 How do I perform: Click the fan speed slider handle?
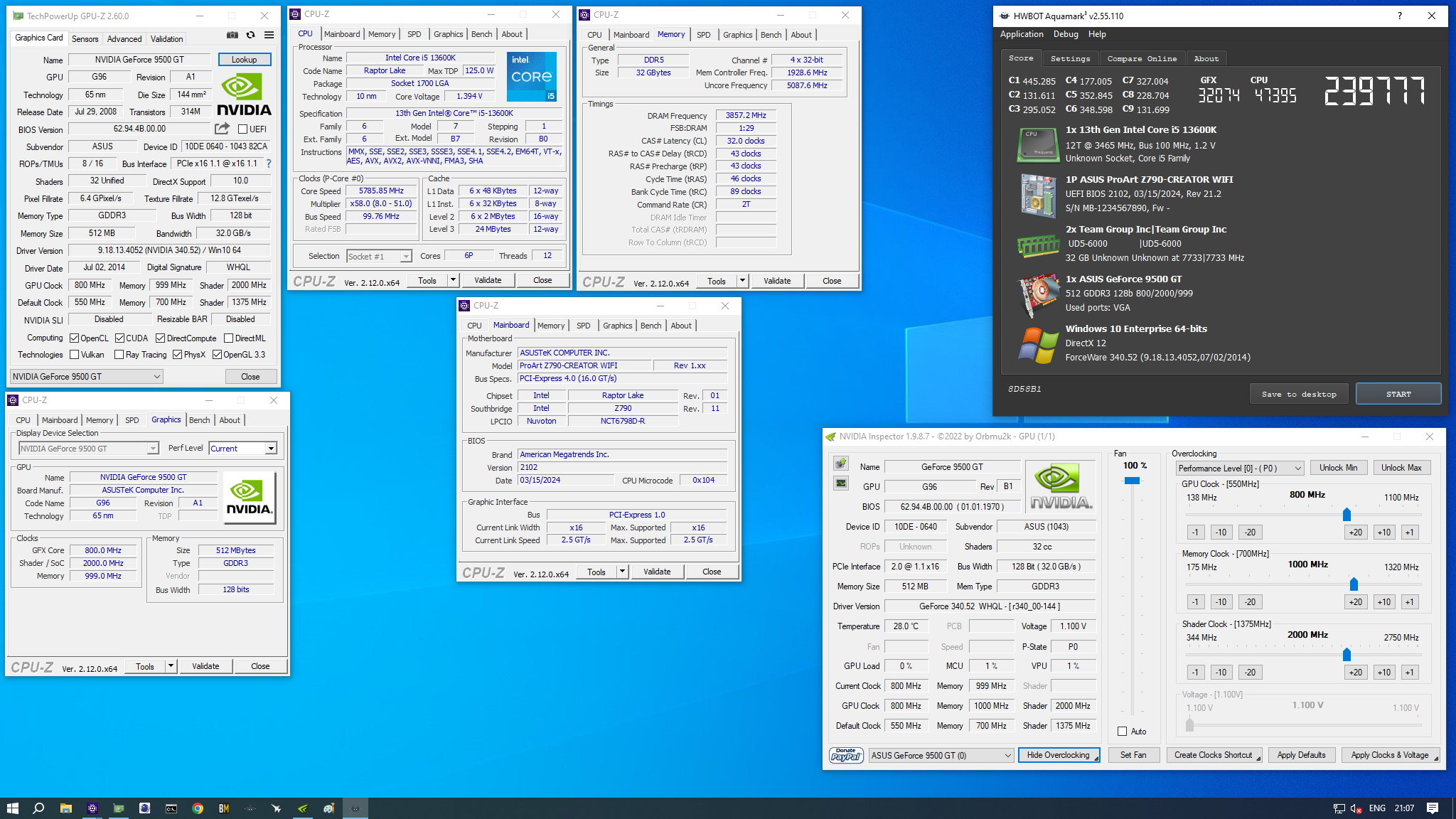click(x=1132, y=481)
